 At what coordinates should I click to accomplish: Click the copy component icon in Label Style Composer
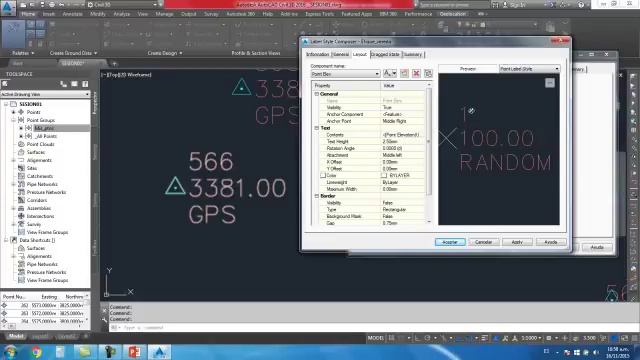coord(404,73)
